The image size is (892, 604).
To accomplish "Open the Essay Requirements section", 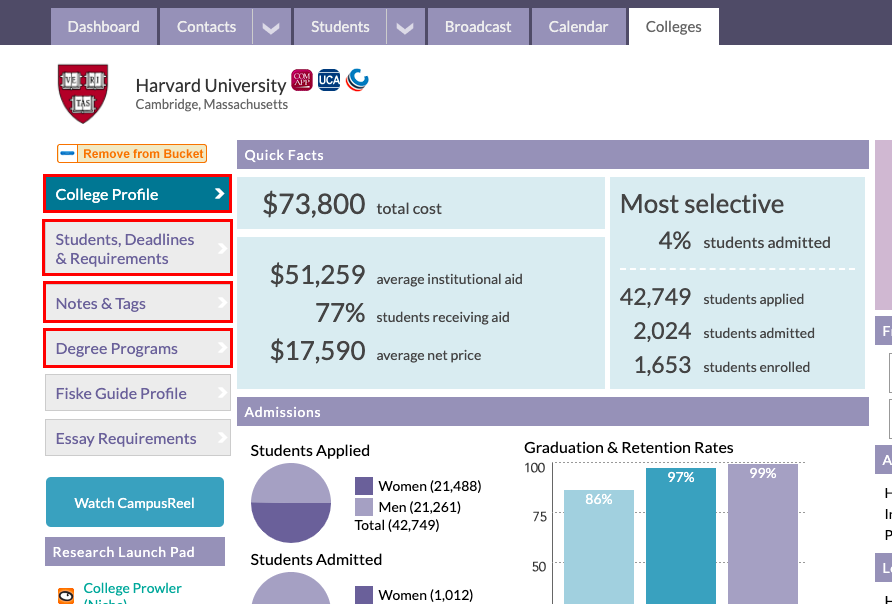I will click(x=138, y=438).
